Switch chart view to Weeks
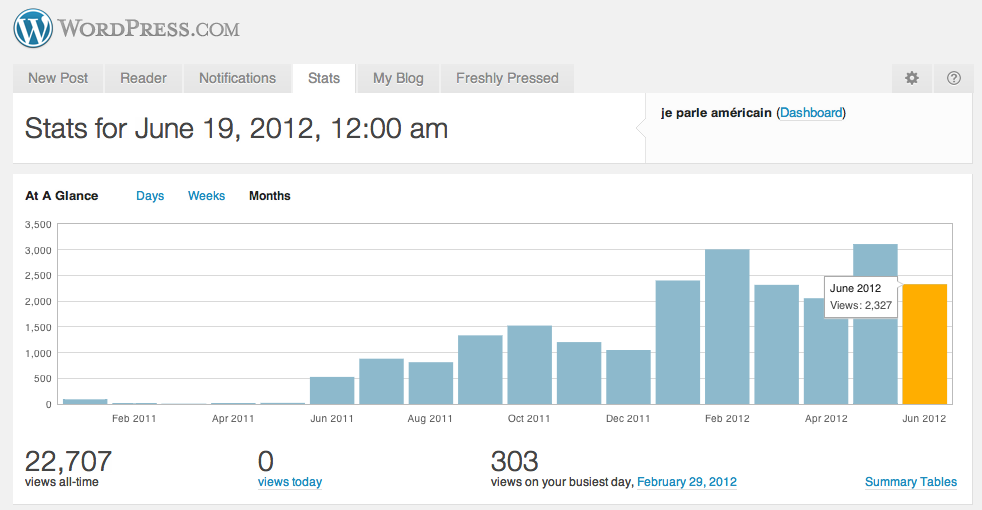 point(207,196)
